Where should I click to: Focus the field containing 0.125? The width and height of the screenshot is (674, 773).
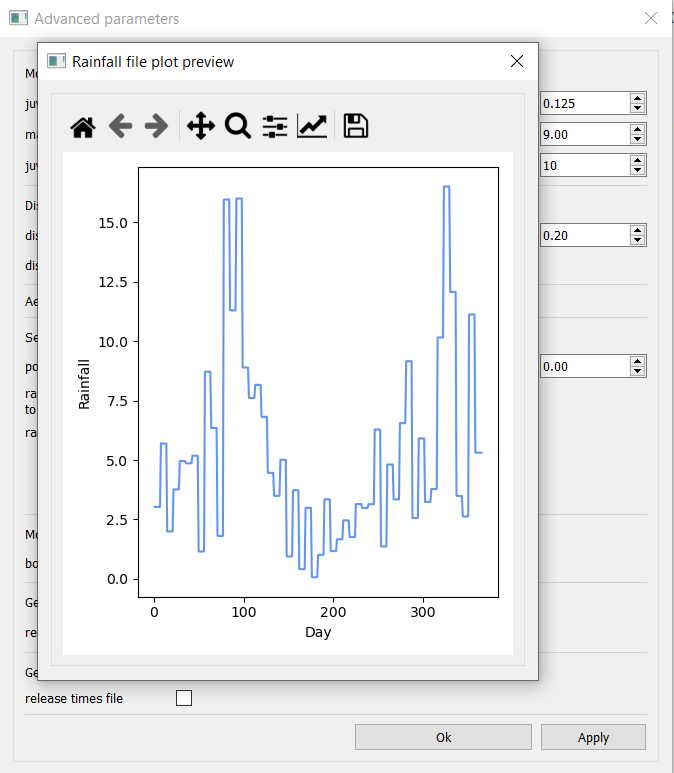click(x=583, y=103)
